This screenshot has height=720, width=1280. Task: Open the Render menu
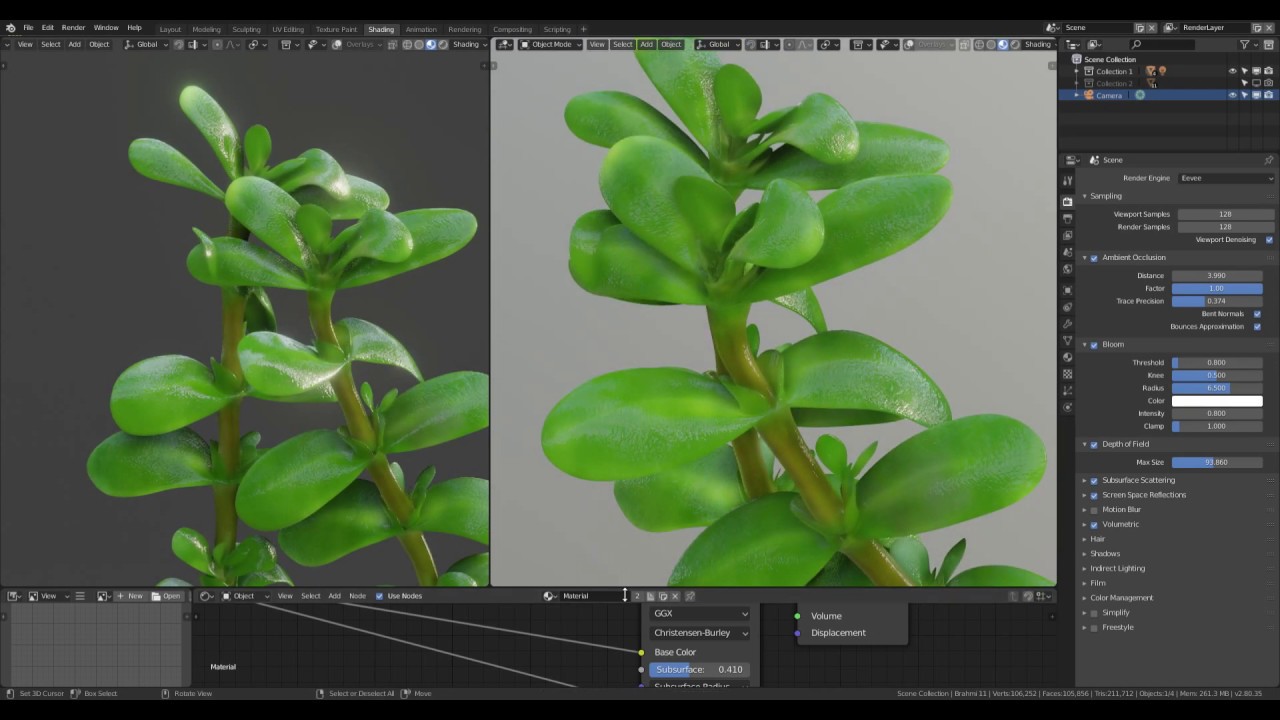click(x=73, y=28)
